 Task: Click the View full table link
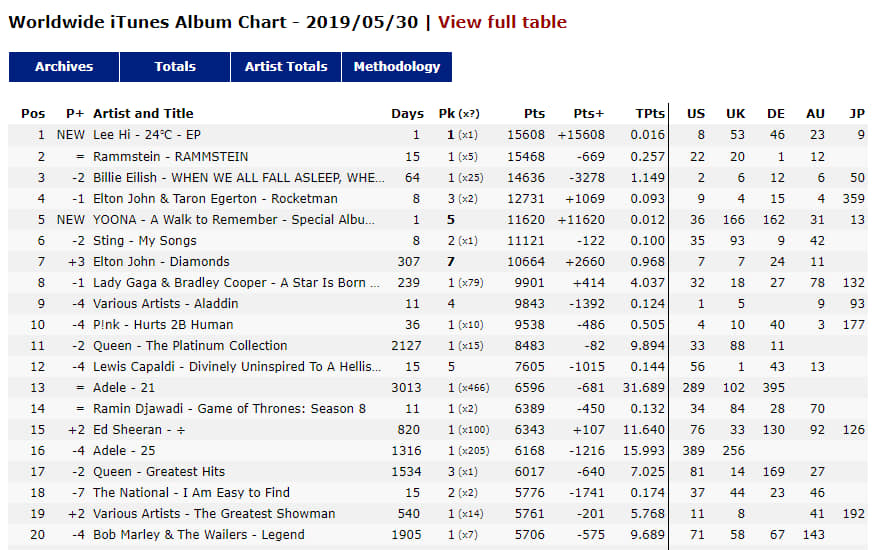502,22
